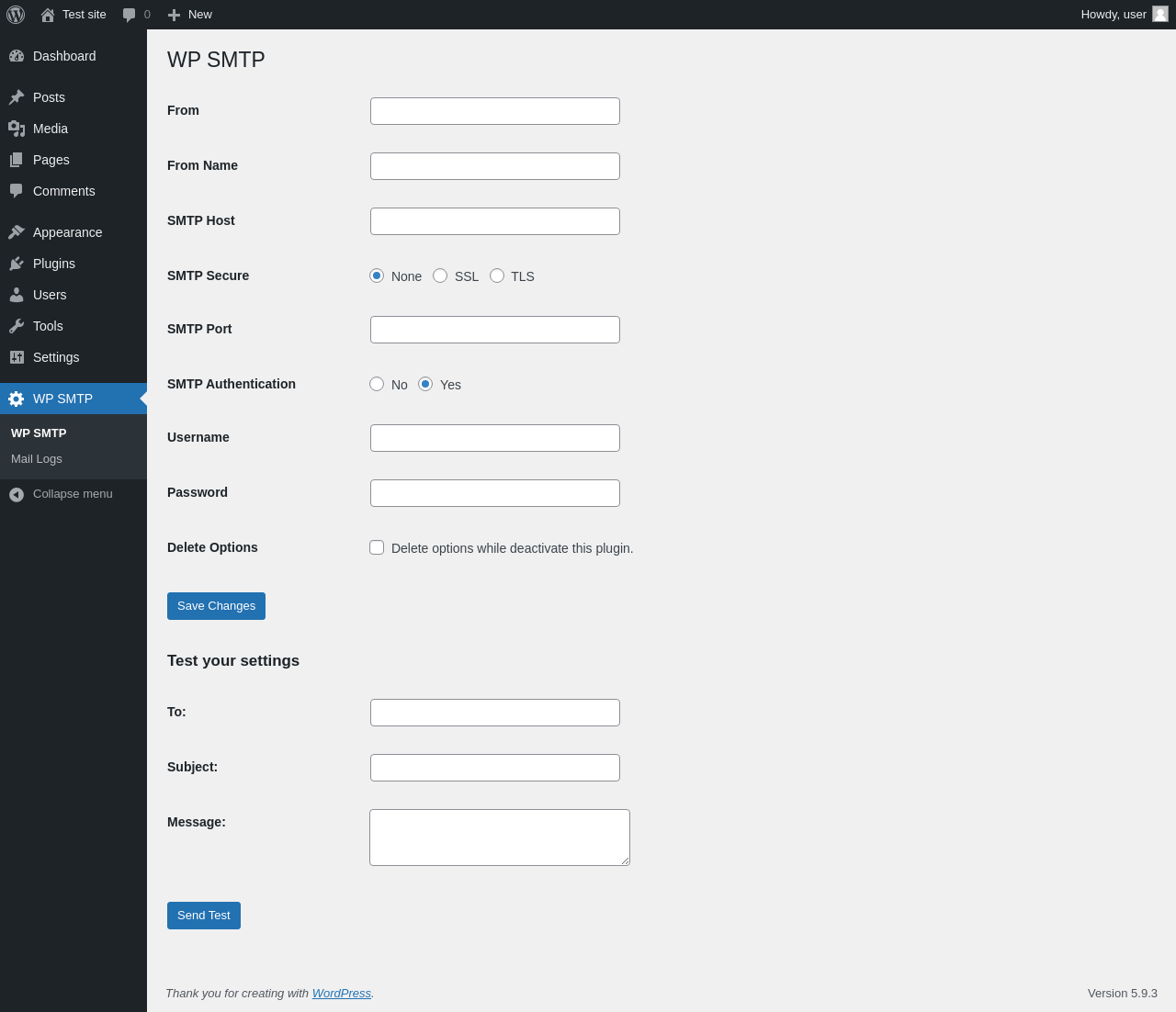
Task: Open Dashboard menu item
Action: pyautogui.click(x=73, y=56)
